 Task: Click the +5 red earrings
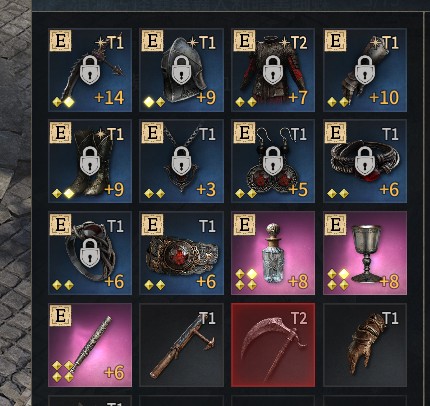tap(273, 161)
